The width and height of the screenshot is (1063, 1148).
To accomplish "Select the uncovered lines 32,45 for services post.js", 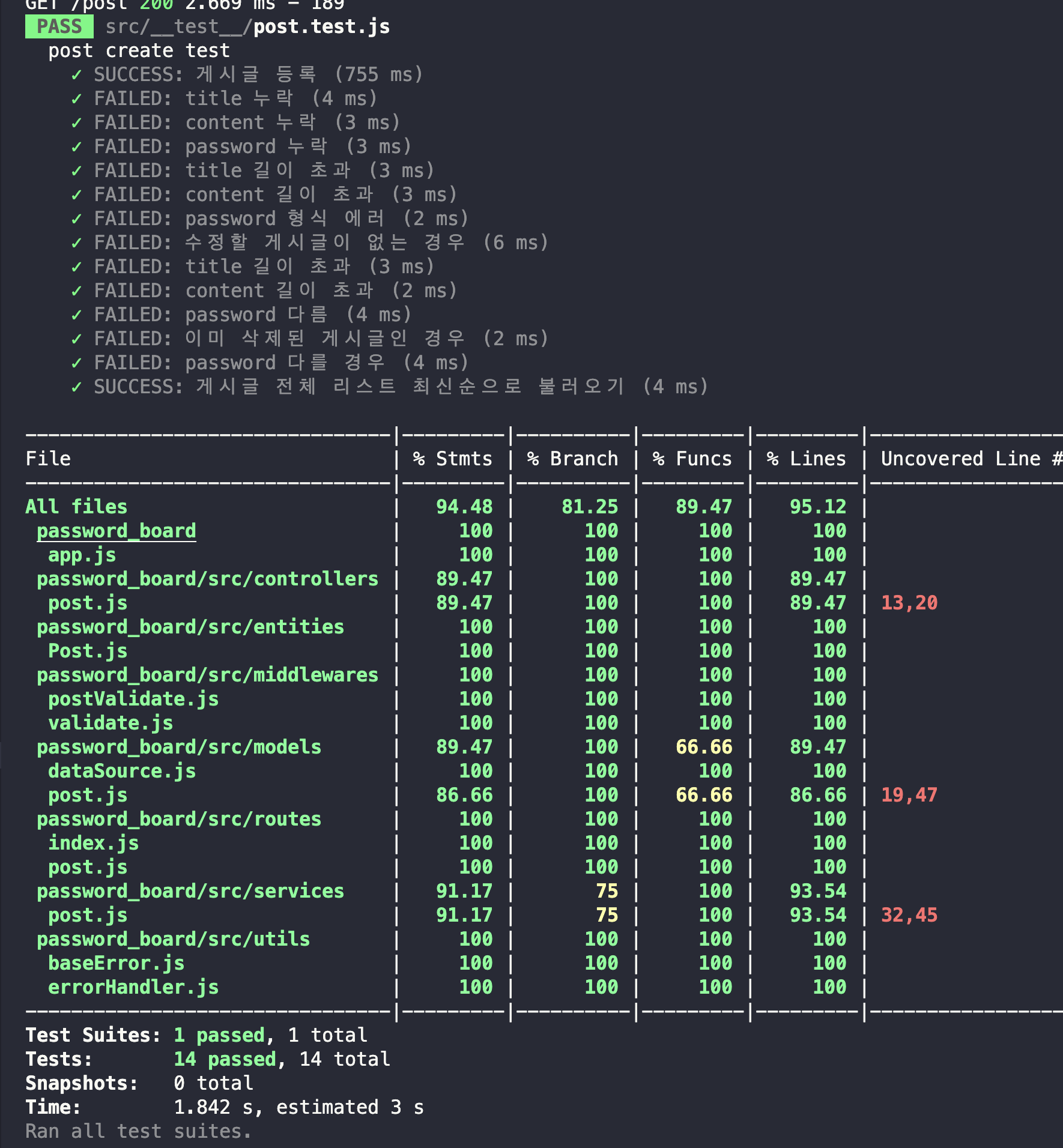I will [x=909, y=914].
